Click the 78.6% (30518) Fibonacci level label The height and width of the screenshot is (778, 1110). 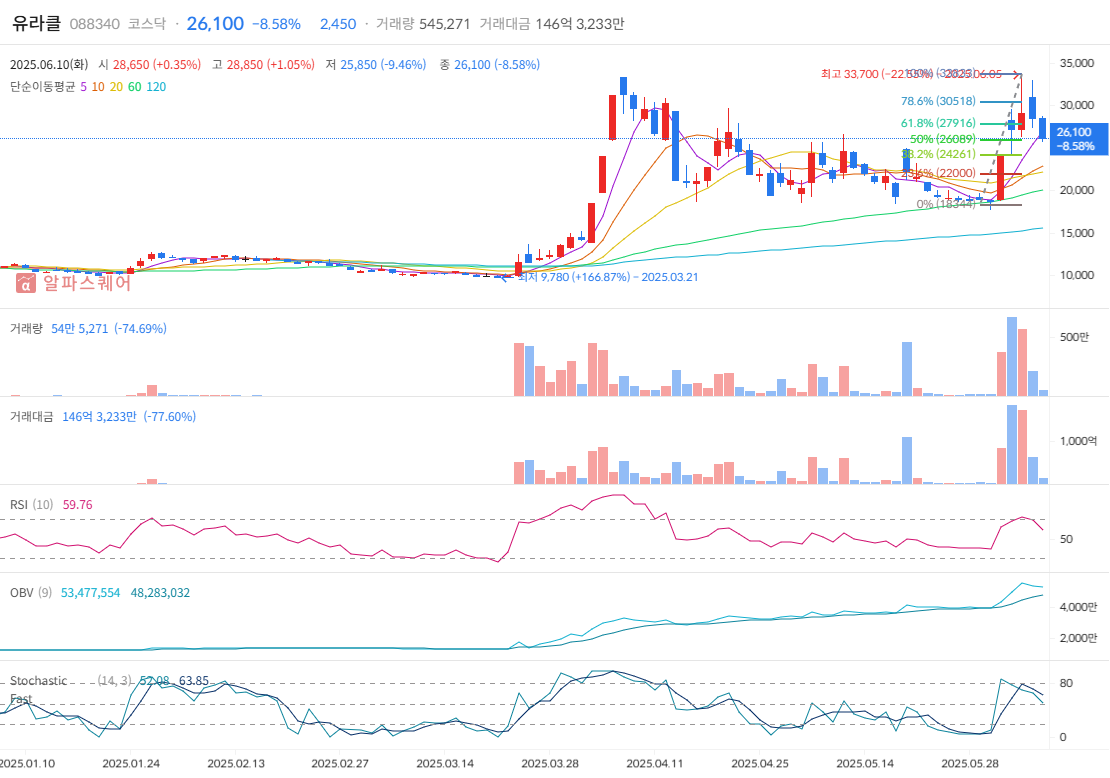point(938,101)
